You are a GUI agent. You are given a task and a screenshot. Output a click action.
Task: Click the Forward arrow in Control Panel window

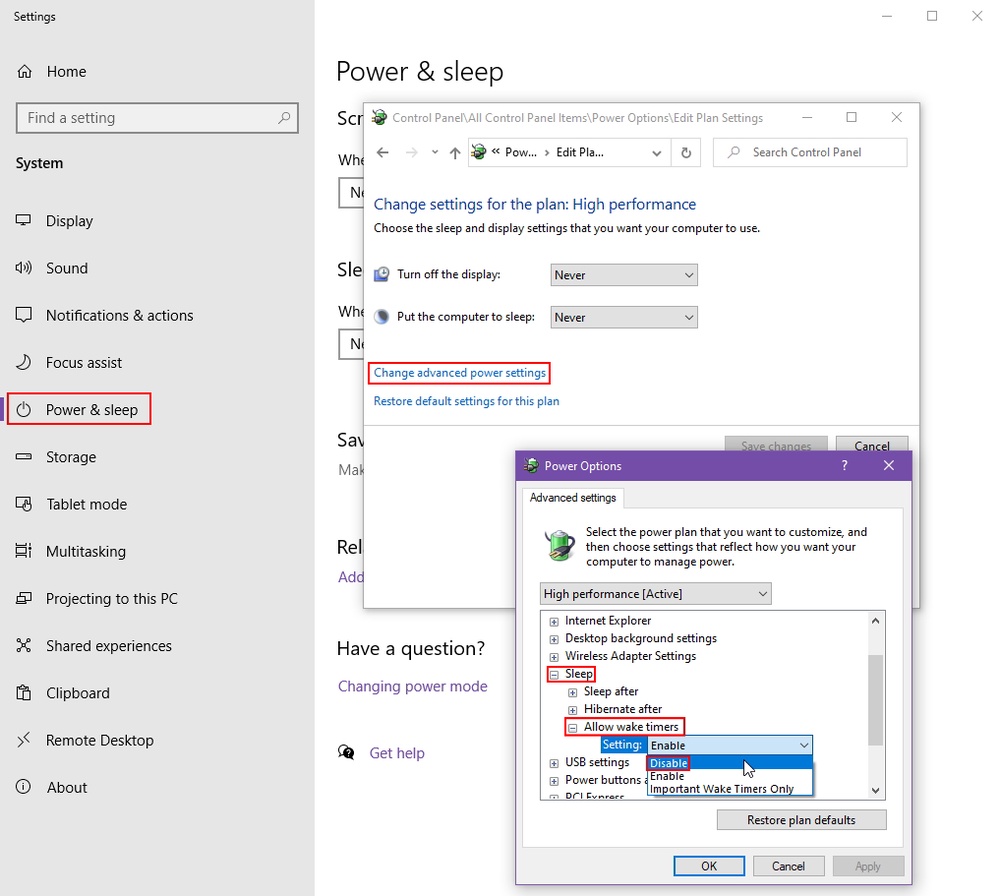pos(412,152)
